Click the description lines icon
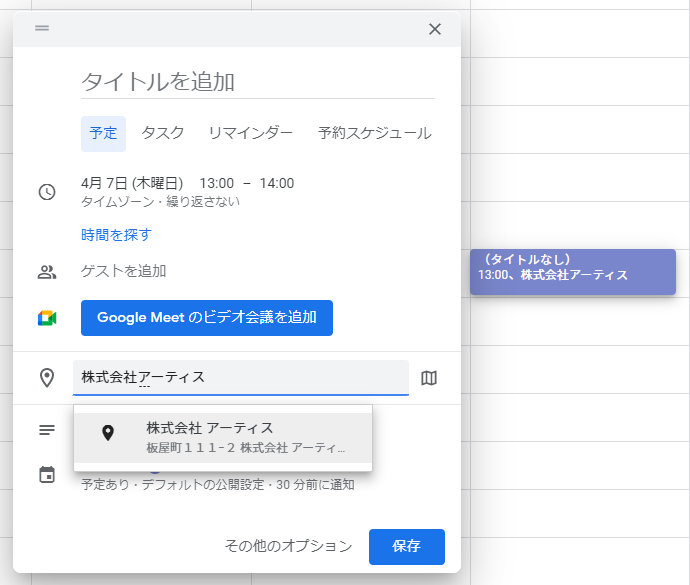The height and width of the screenshot is (585, 690). pos(47,430)
